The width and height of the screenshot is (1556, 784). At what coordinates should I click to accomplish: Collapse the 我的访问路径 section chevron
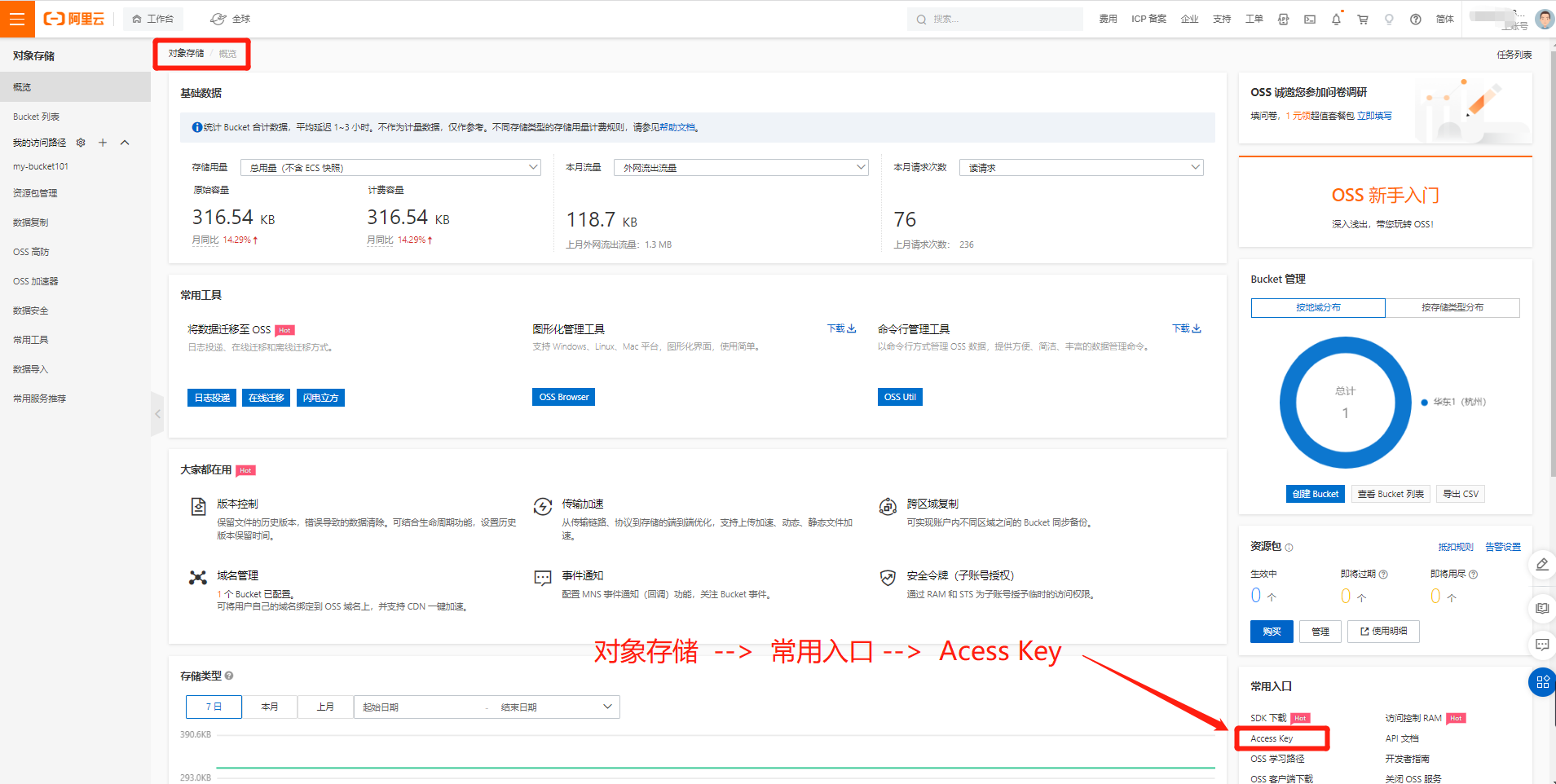point(125,143)
